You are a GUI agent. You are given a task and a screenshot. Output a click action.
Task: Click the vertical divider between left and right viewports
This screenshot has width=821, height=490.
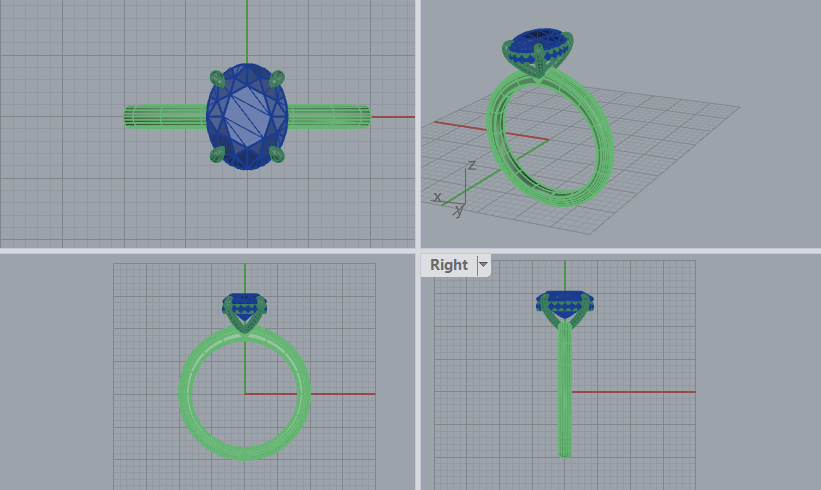pos(417,130)
